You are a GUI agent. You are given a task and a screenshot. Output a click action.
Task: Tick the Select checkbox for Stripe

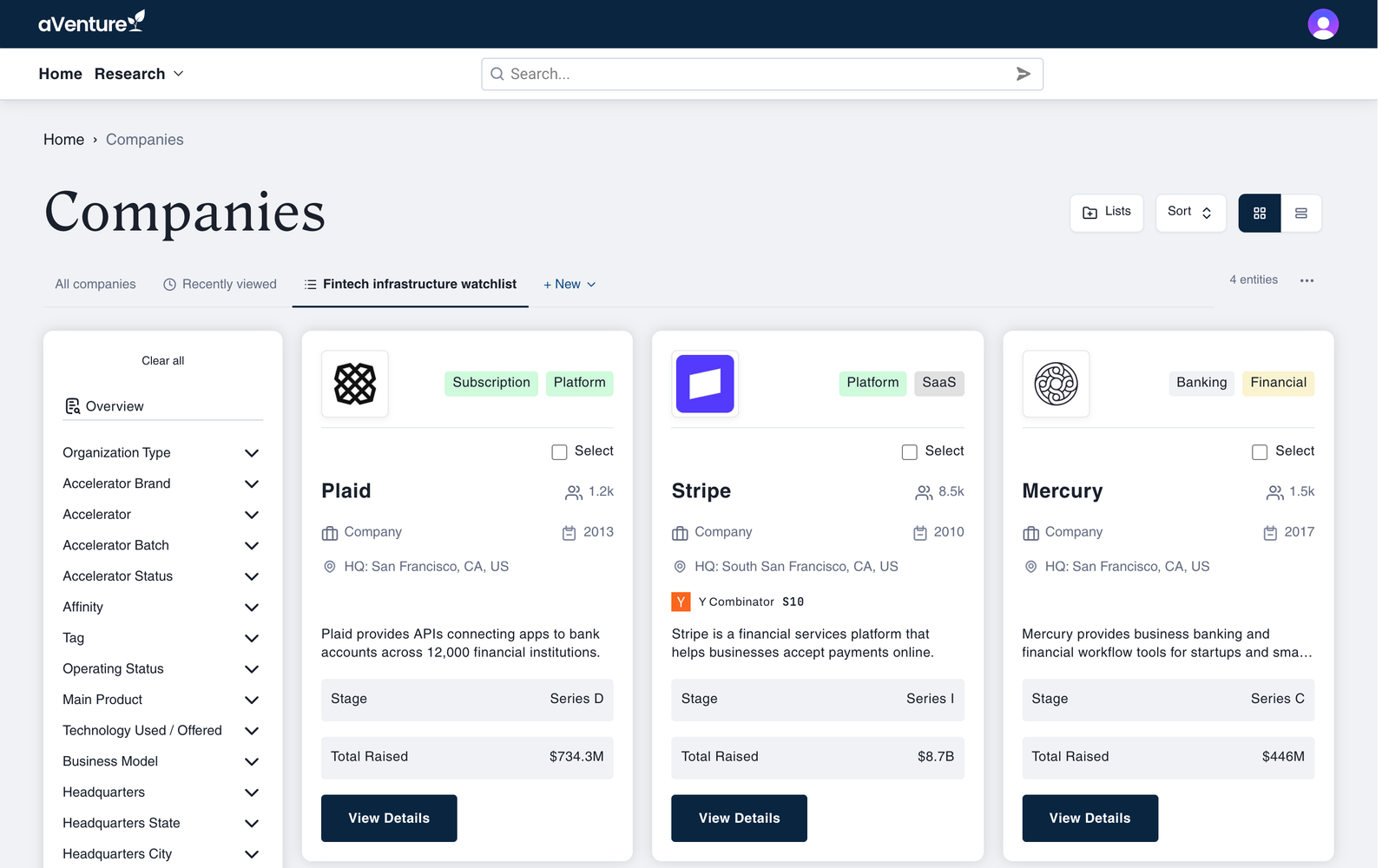(x=909, y=452)
